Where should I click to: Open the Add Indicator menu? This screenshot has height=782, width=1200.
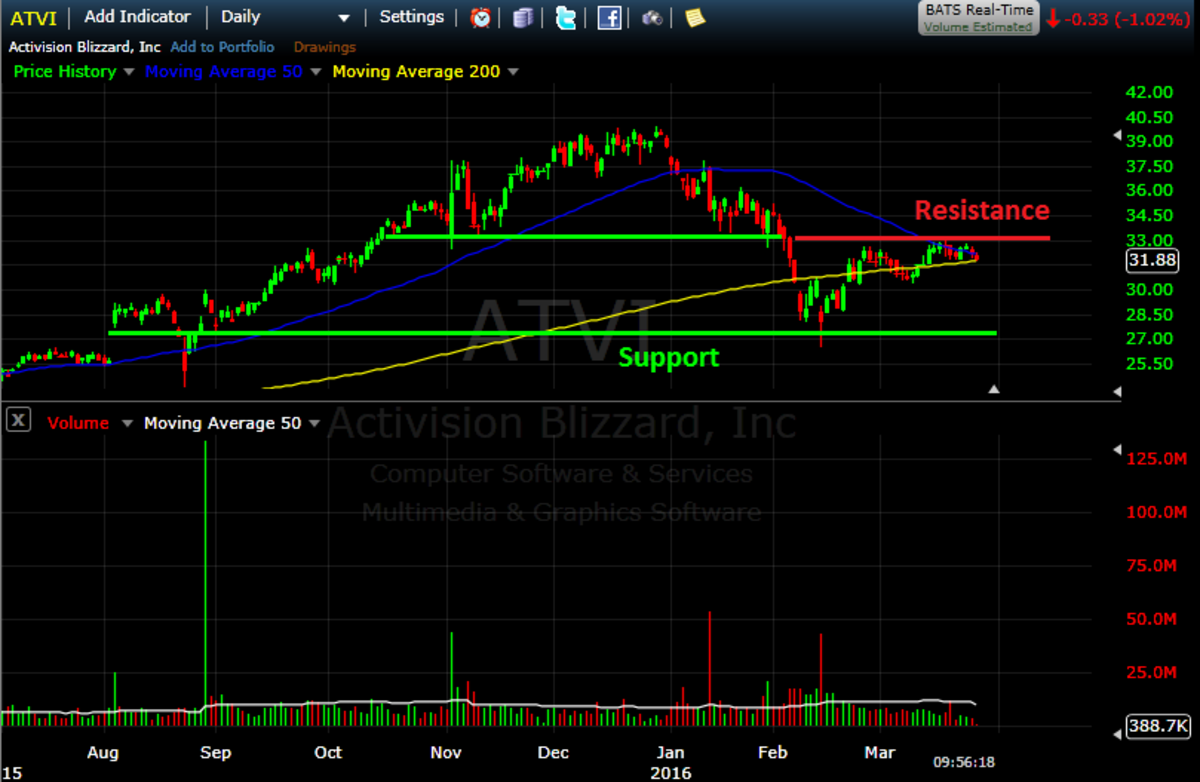(137, 17)
